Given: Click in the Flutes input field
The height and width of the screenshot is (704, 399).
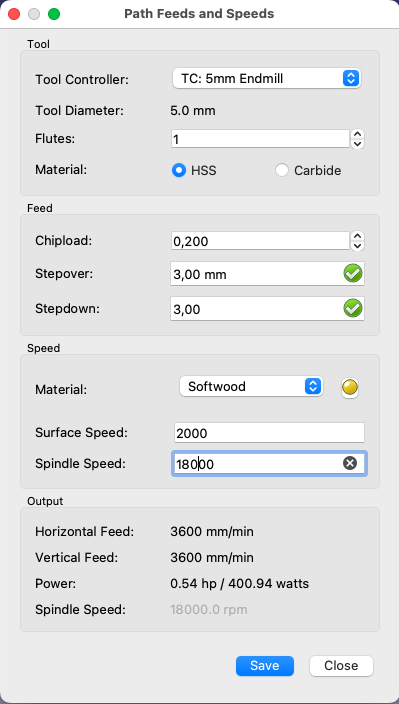Looking at the screenshot, I should tap(260, 139).
